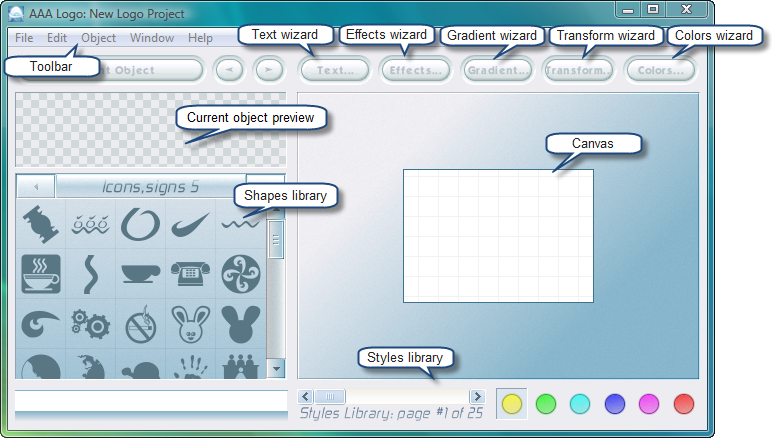772x438 pixels.
Task: Select the handprint shape
Action: 191,367
